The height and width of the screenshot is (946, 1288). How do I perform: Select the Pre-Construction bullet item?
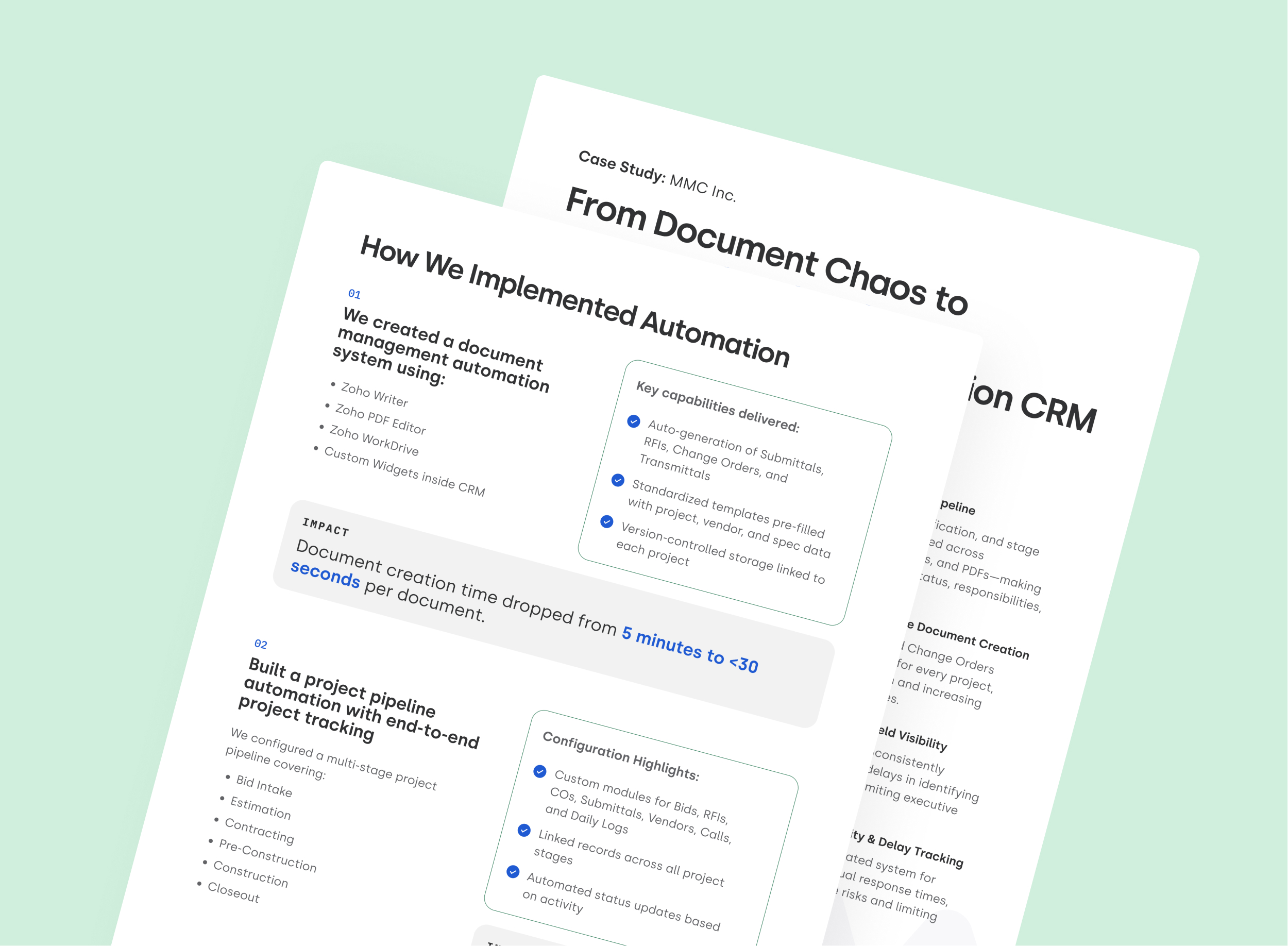pyautogui.click(x=267, y=855)
